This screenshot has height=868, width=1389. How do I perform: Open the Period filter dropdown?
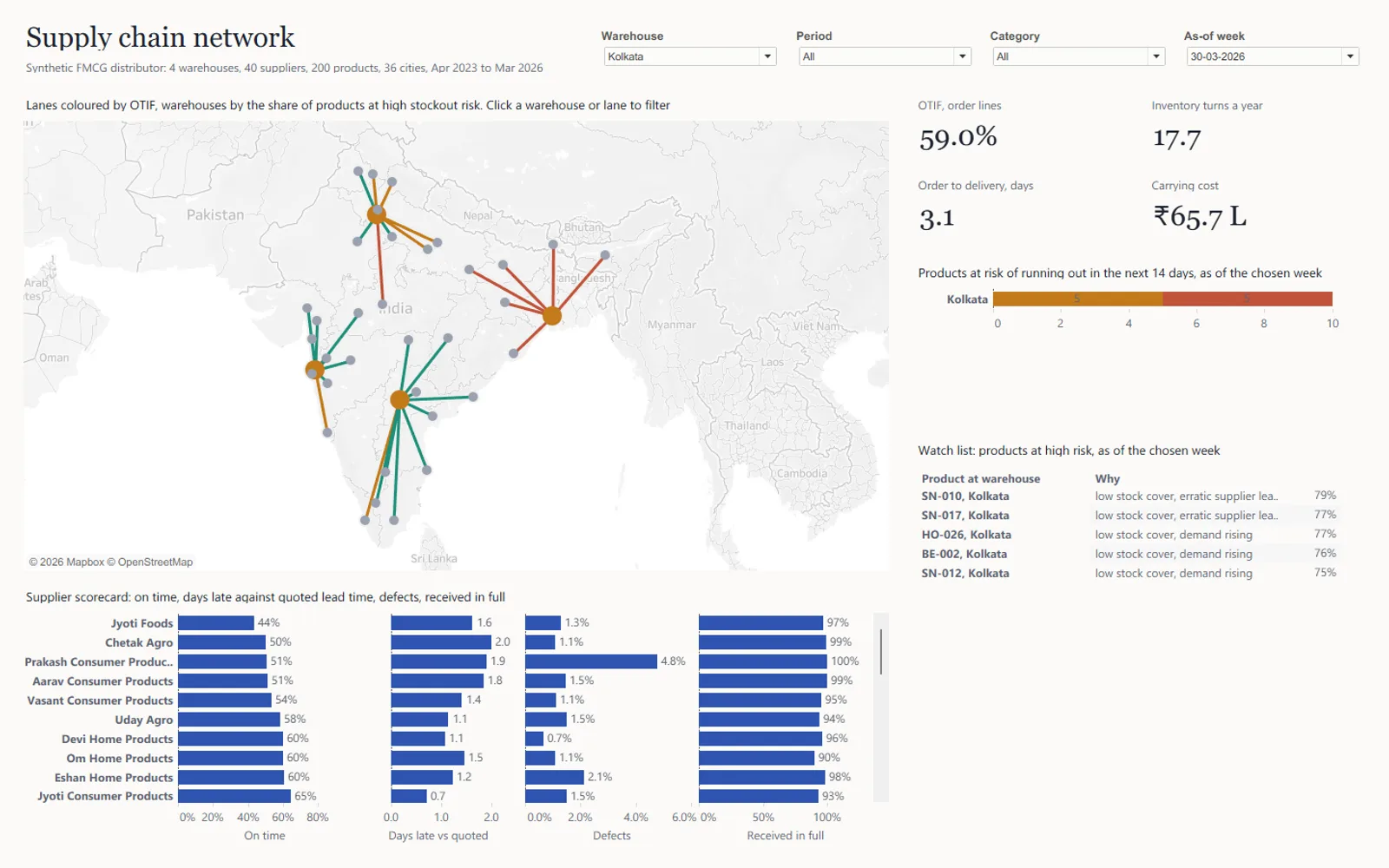[884, 56]
